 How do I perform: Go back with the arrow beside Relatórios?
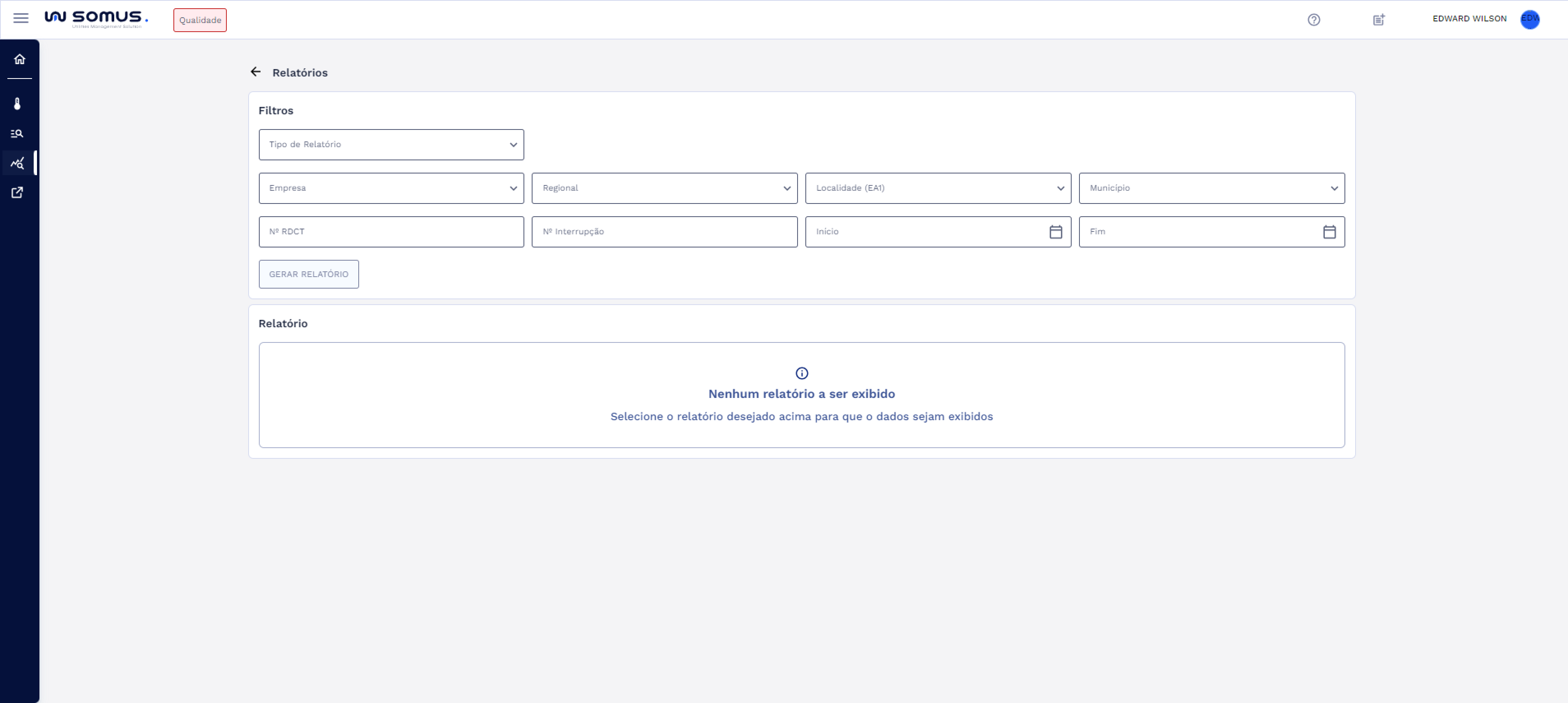(256, 72)
